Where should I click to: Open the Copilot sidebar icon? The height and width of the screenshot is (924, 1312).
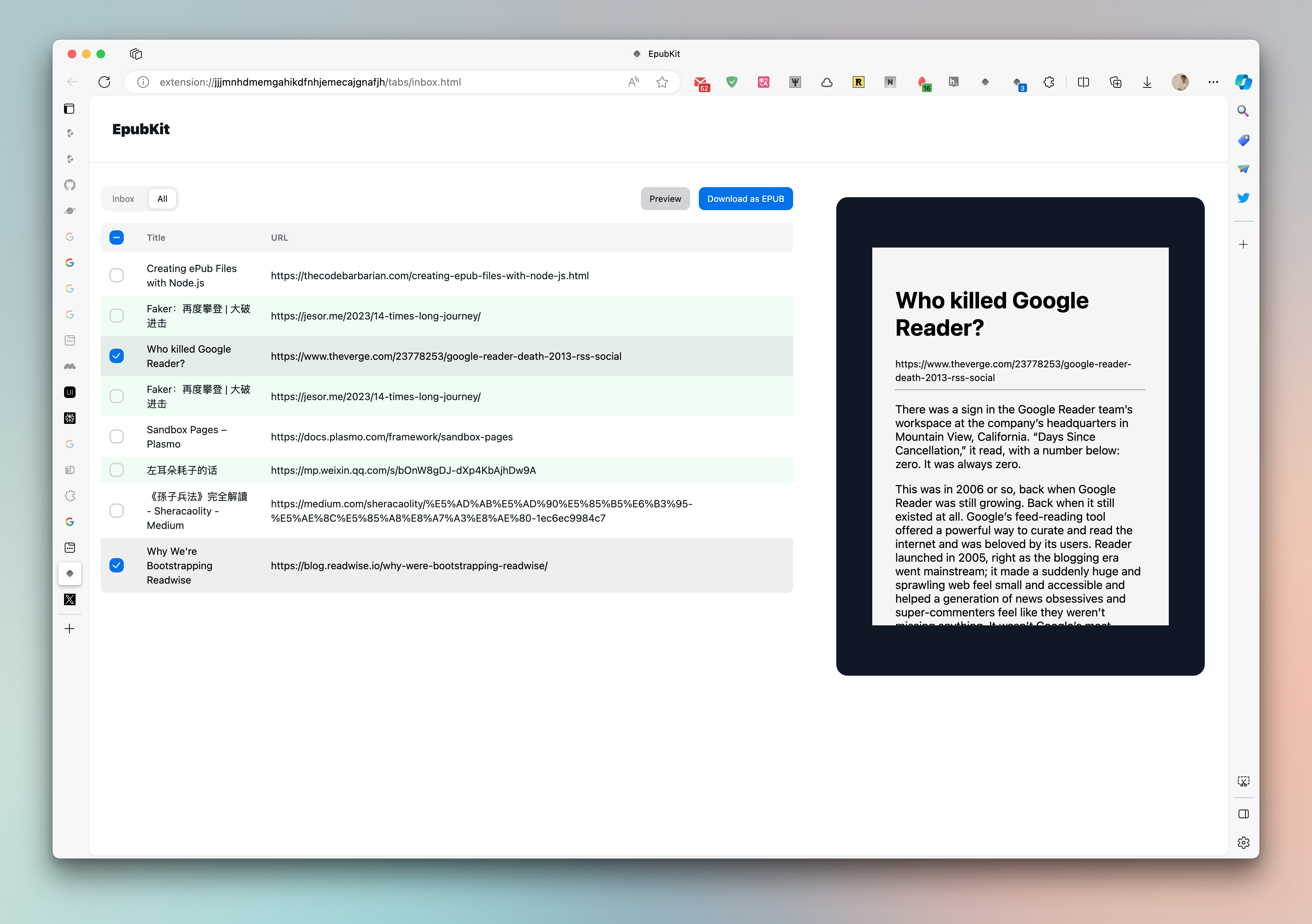(x=1243, y=82)
